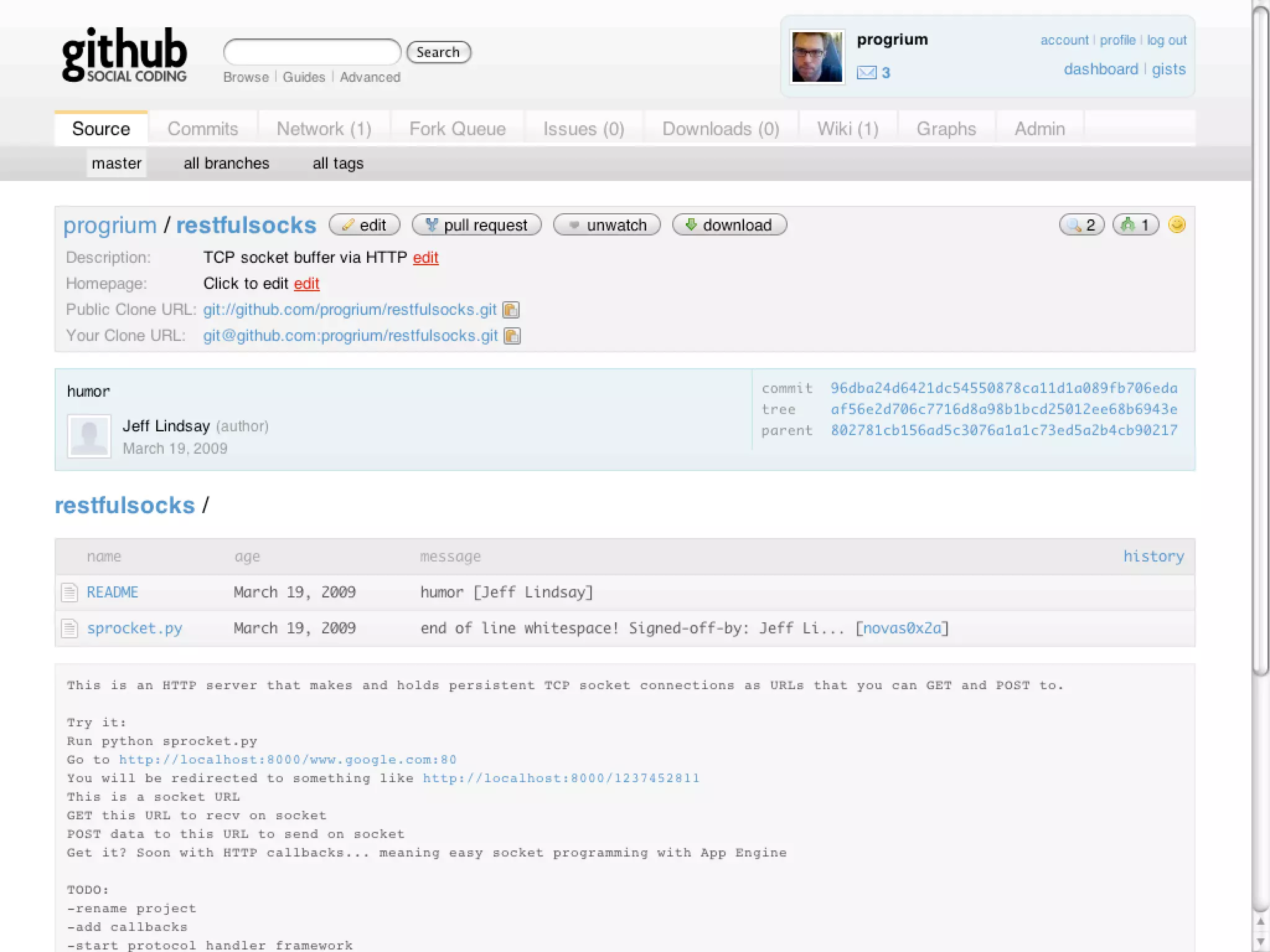Open the watchers count badge showing 2

click(1081, 224)
